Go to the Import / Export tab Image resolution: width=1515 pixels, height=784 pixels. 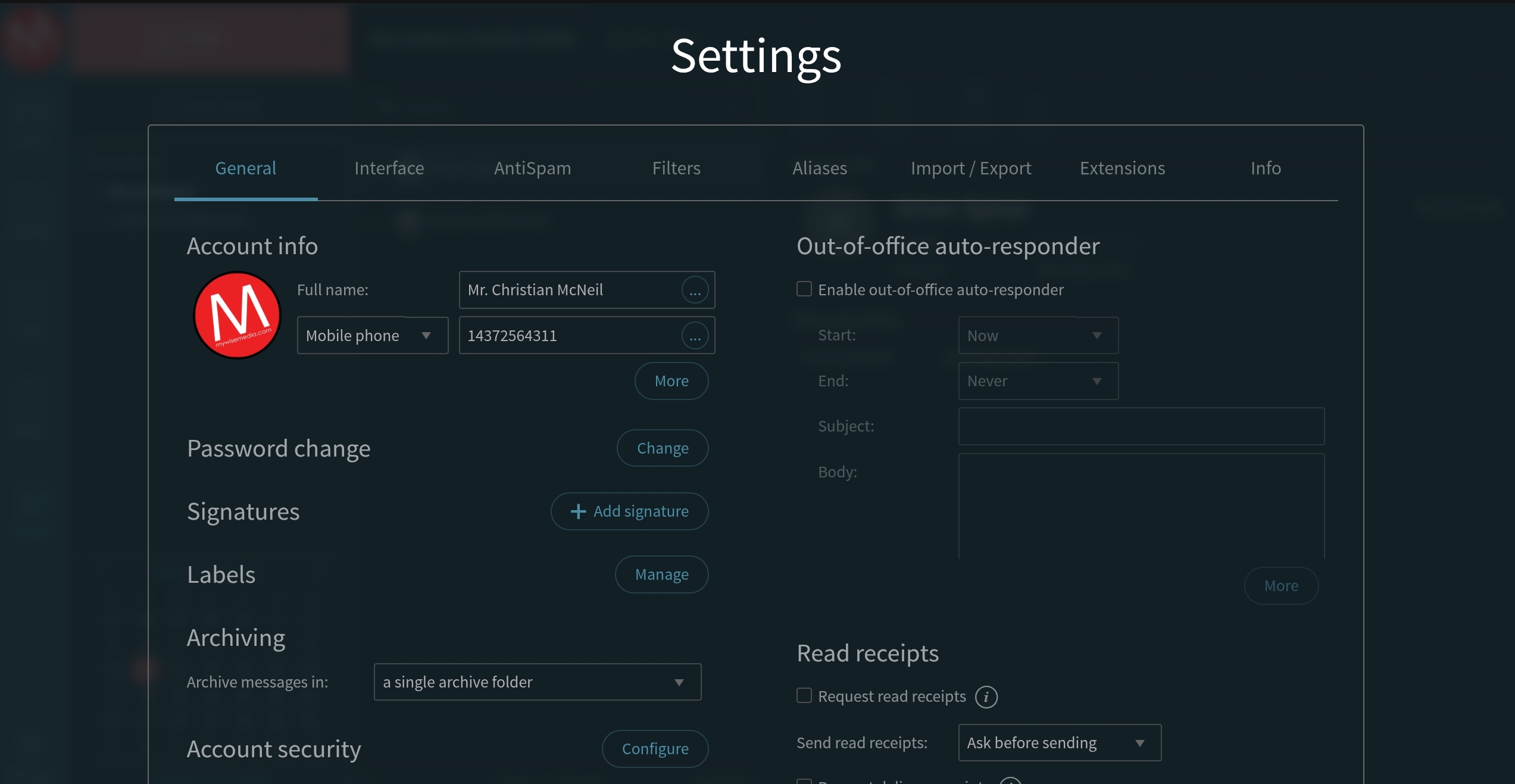pos(971,168)
